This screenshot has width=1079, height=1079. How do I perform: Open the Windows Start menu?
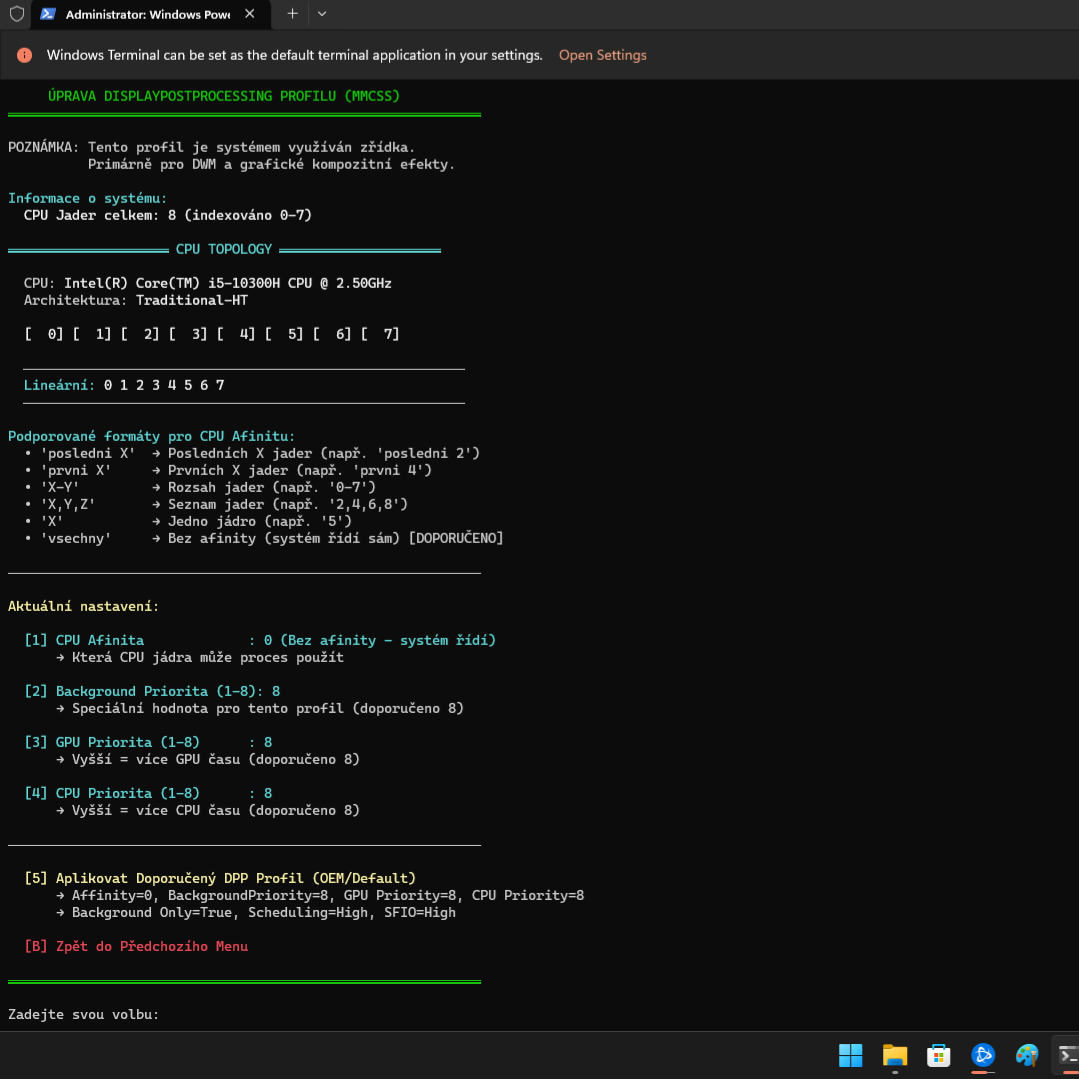tap(850, 1055)
